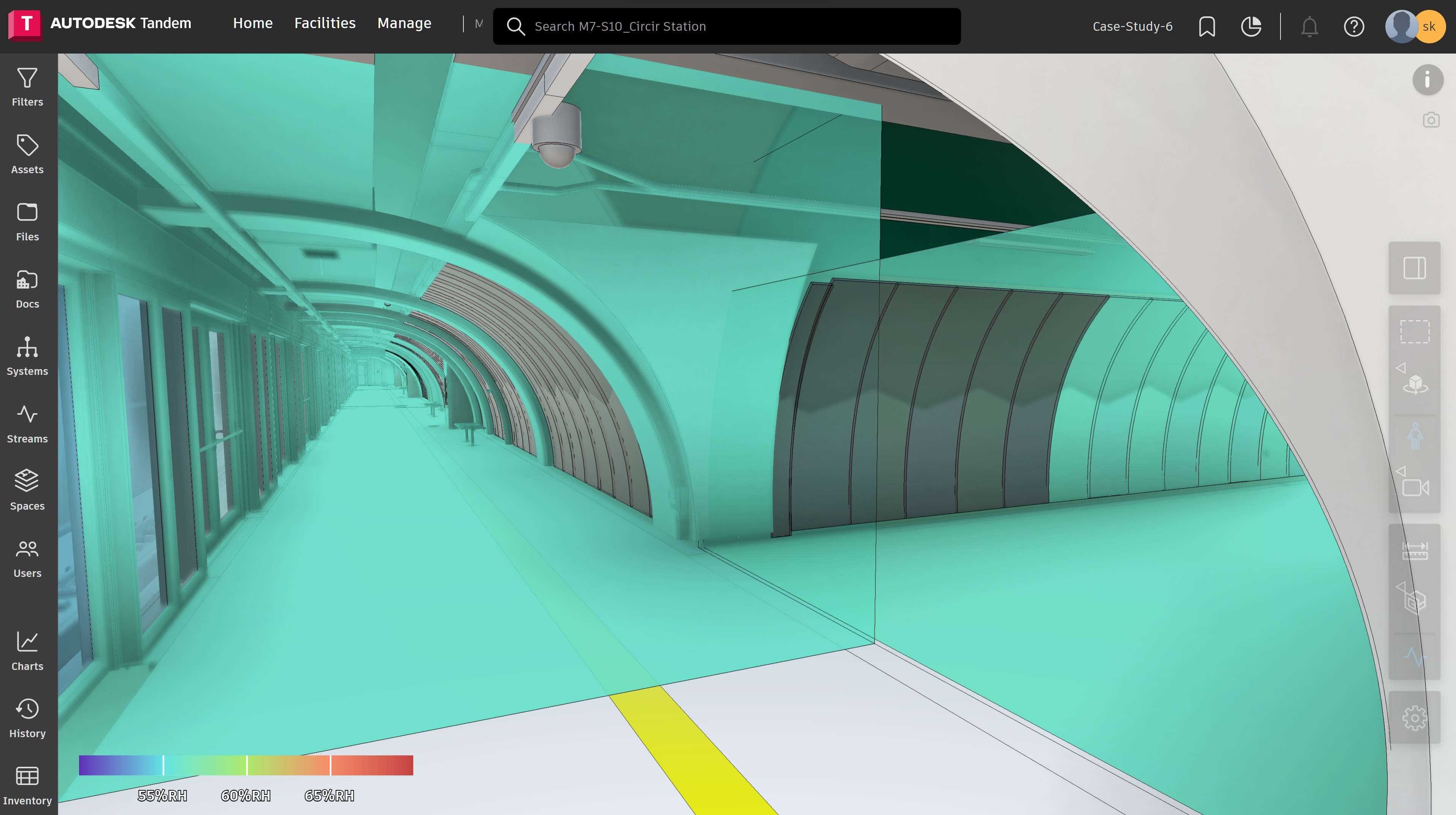
Task: Toggle the side panel layout view
Action: point(1414,268)
